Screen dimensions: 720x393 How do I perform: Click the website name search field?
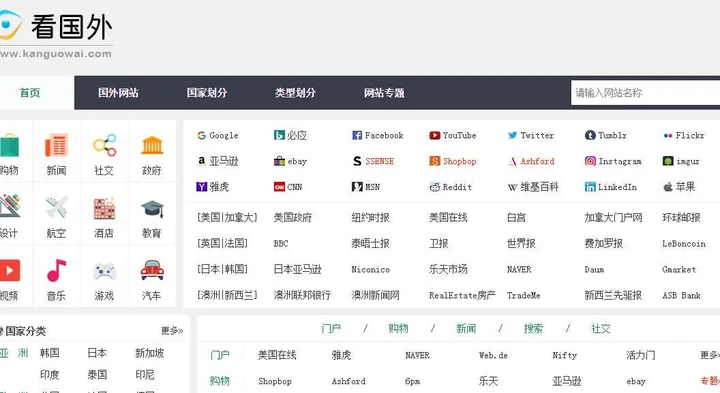645,93
